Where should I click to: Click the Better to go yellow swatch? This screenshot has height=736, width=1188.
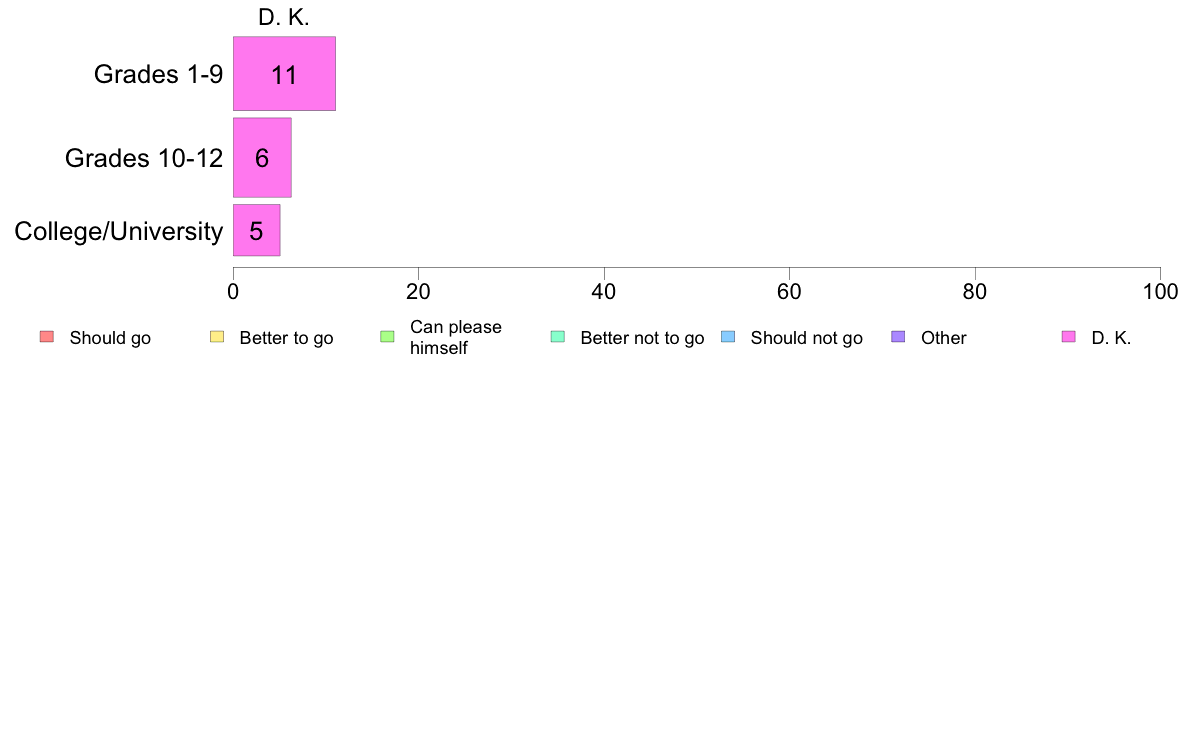pyautogui.click(x=217, y=337)
